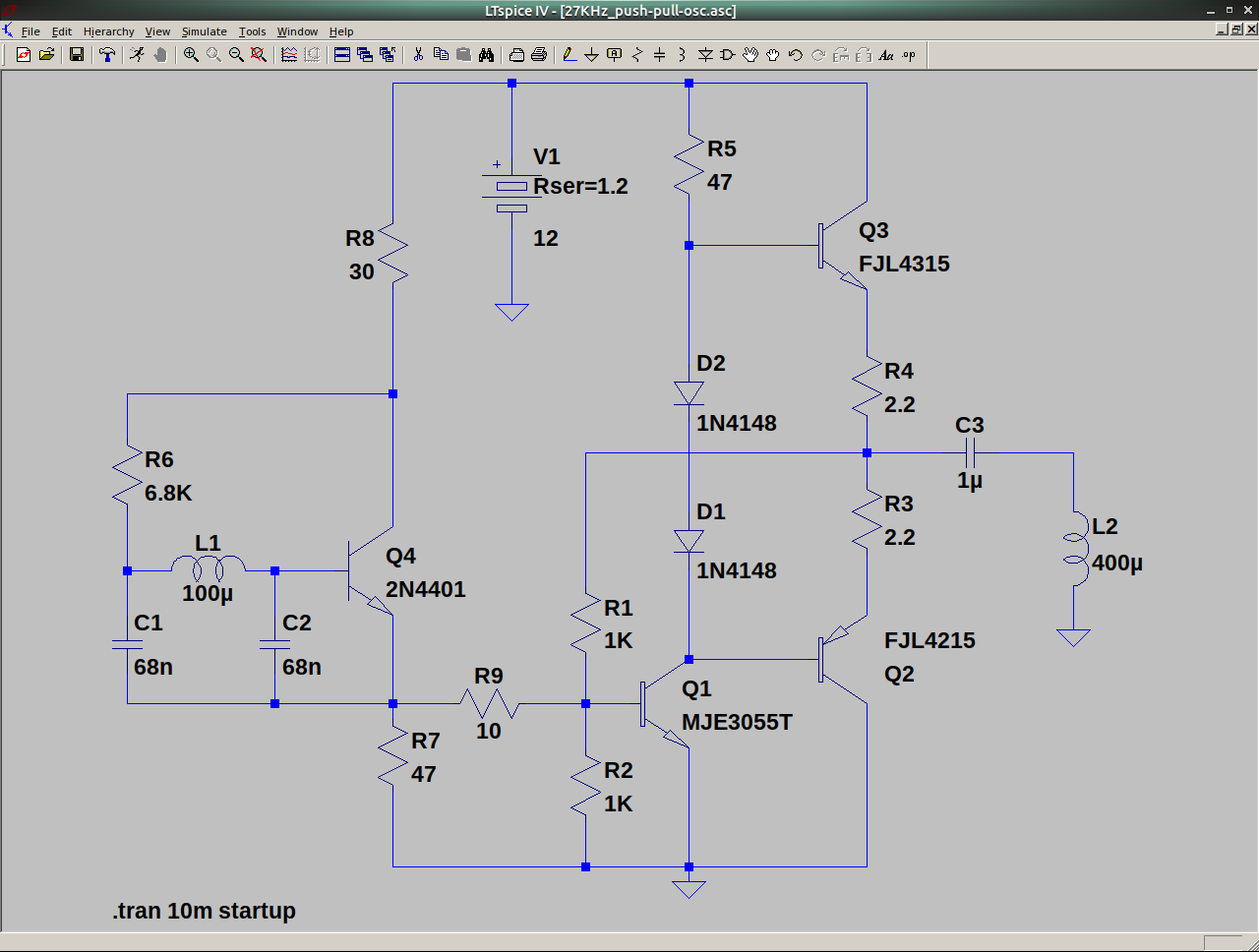The width and height of the screenshot is (1259, 952).
Task: Open the Window menu
Action: click(297, 31)
